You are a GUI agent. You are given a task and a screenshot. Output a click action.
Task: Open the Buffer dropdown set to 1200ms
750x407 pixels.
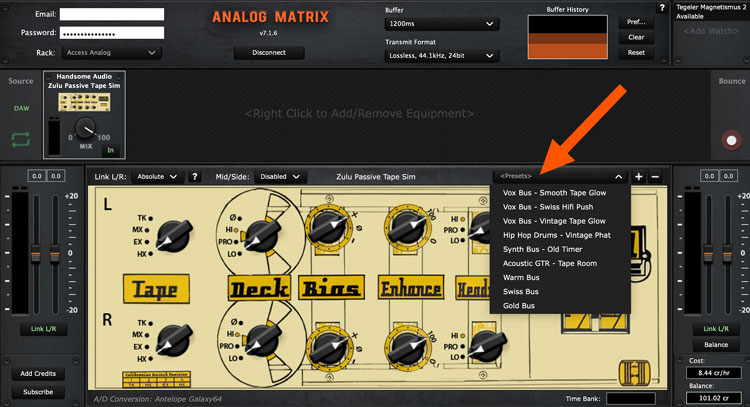[441, 24]
